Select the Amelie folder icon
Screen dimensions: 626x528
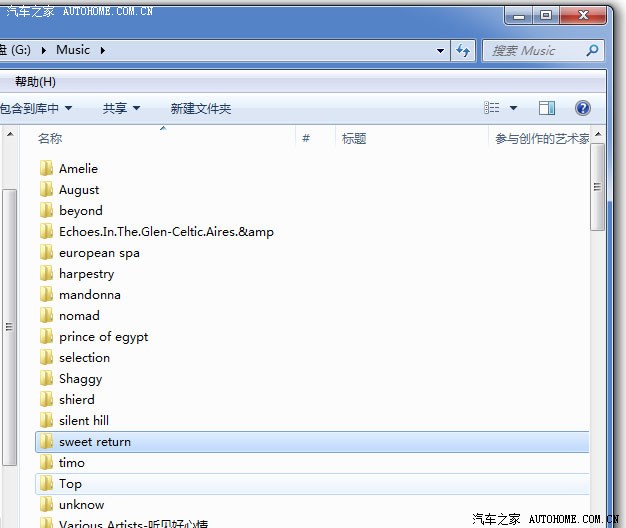(46, 168)
